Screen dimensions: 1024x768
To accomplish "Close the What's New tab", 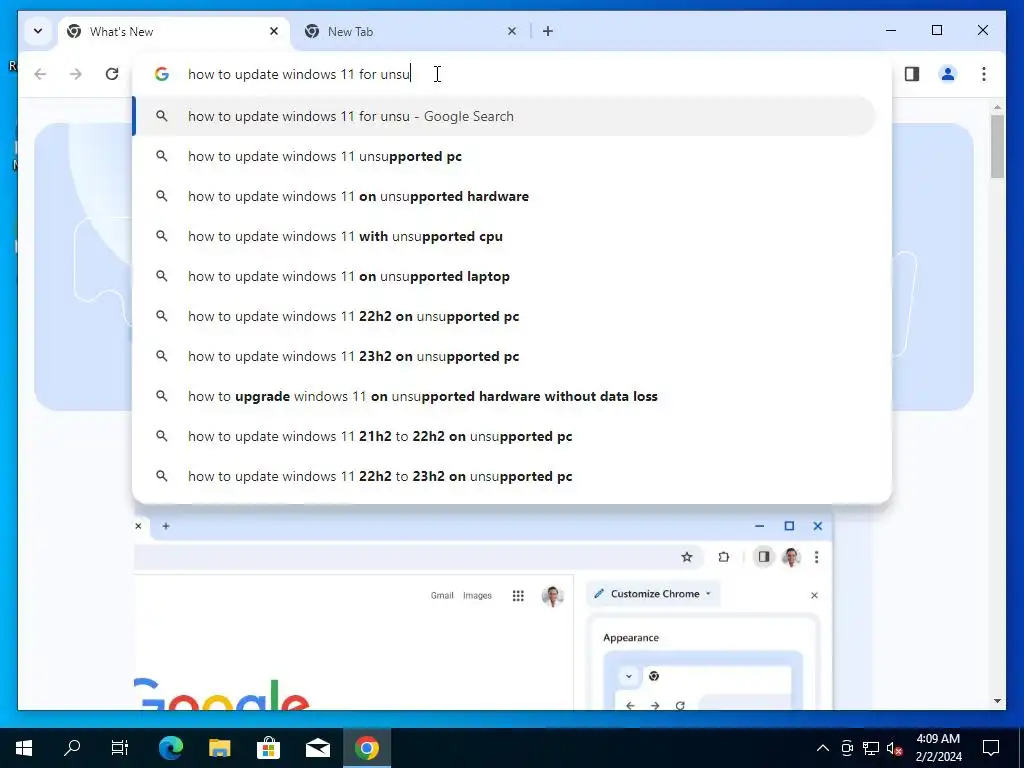I will pyautogui.click(x=274, y=31).
